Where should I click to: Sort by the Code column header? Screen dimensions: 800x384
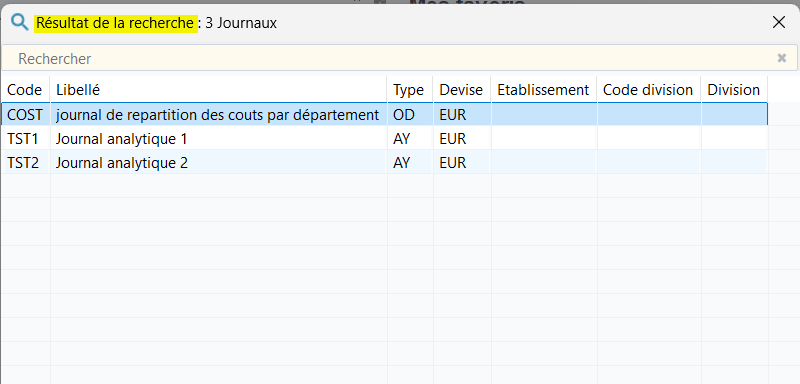[x=24, y=90]
